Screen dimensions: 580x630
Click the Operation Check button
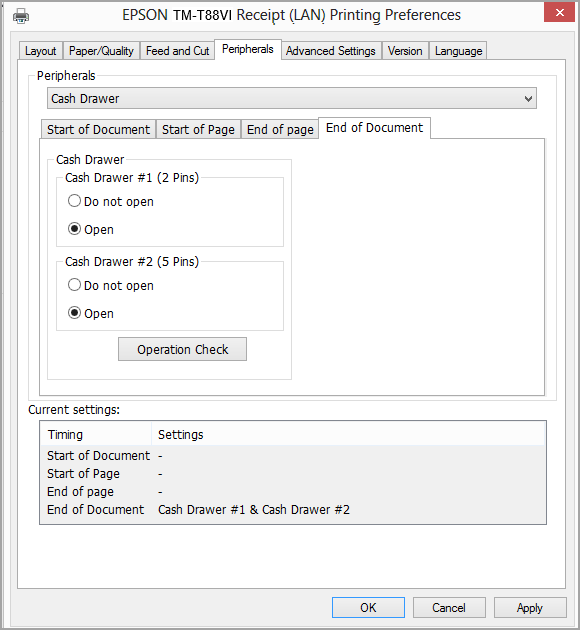[x=182, y=349]
